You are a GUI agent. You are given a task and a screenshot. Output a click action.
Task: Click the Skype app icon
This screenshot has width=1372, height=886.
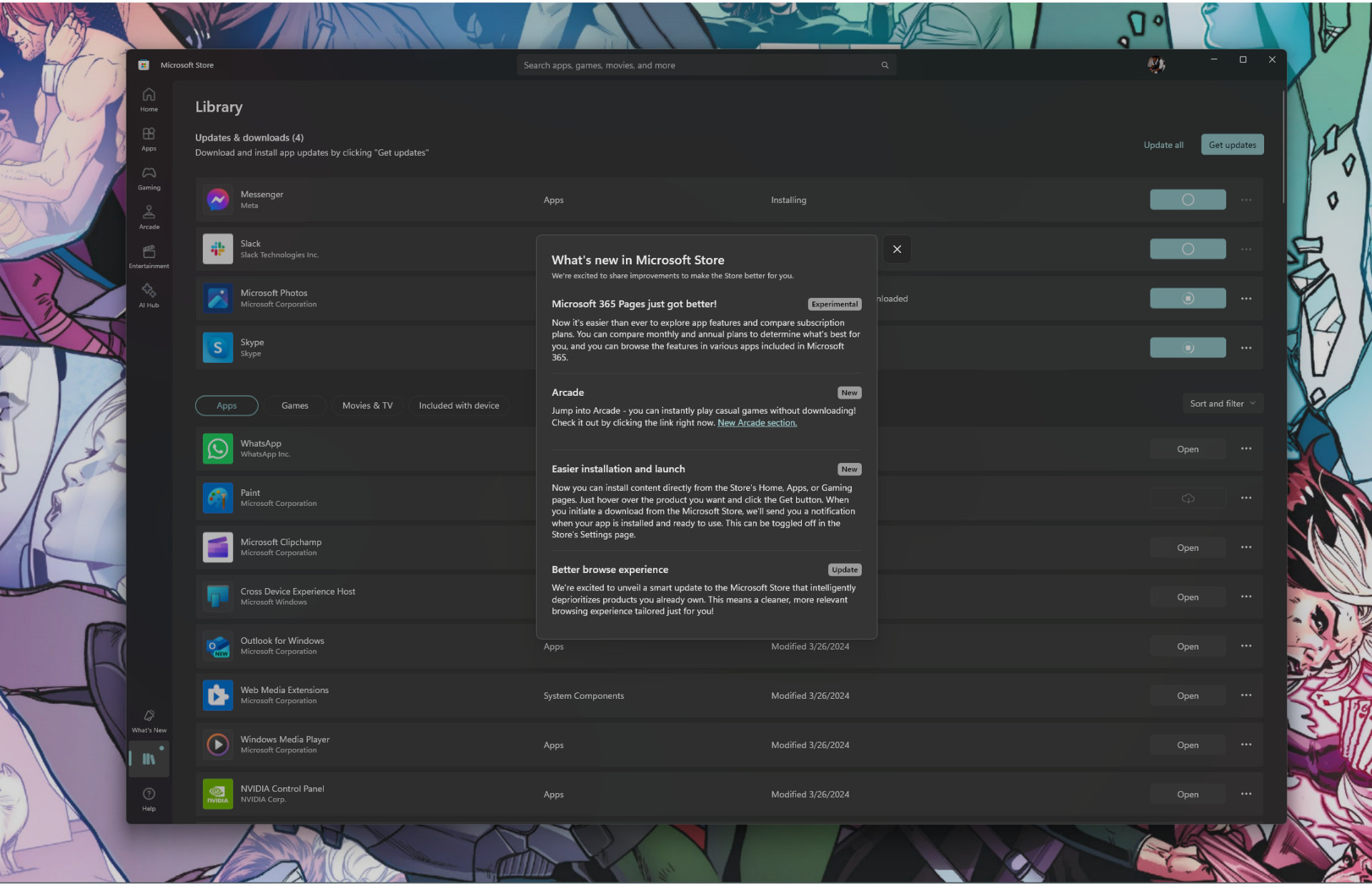[217, 347]
